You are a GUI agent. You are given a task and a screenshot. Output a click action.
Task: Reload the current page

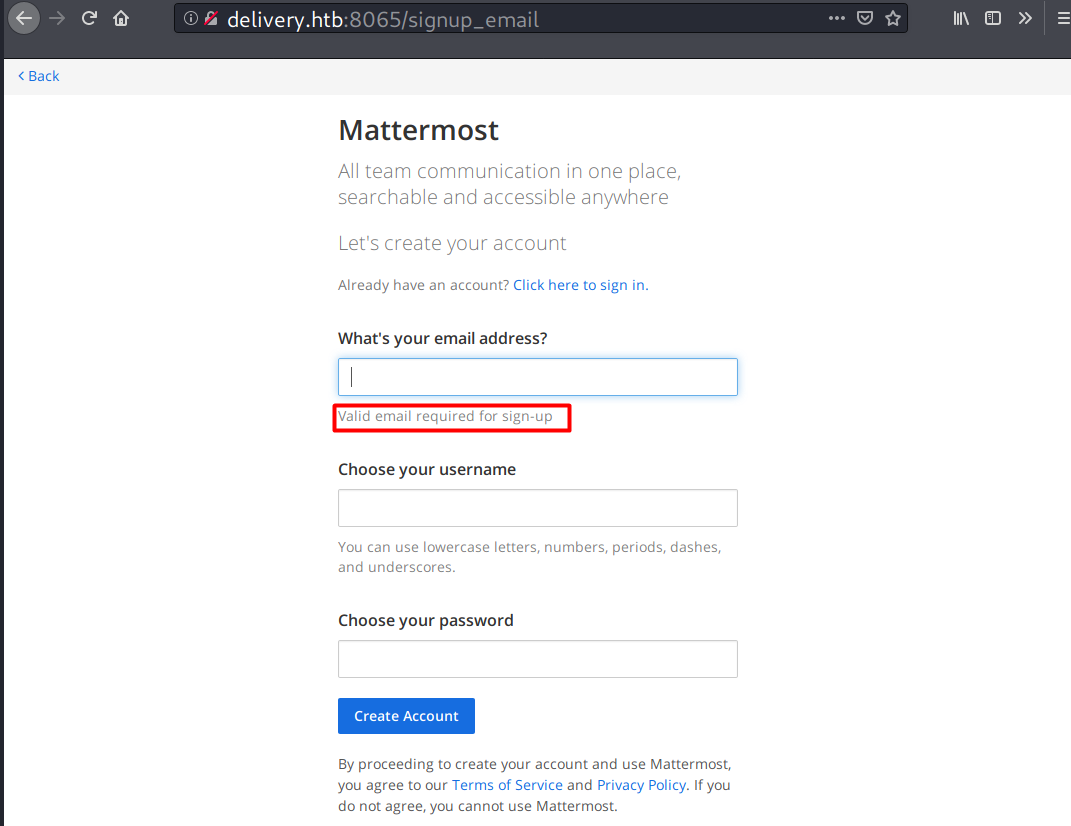89,18
